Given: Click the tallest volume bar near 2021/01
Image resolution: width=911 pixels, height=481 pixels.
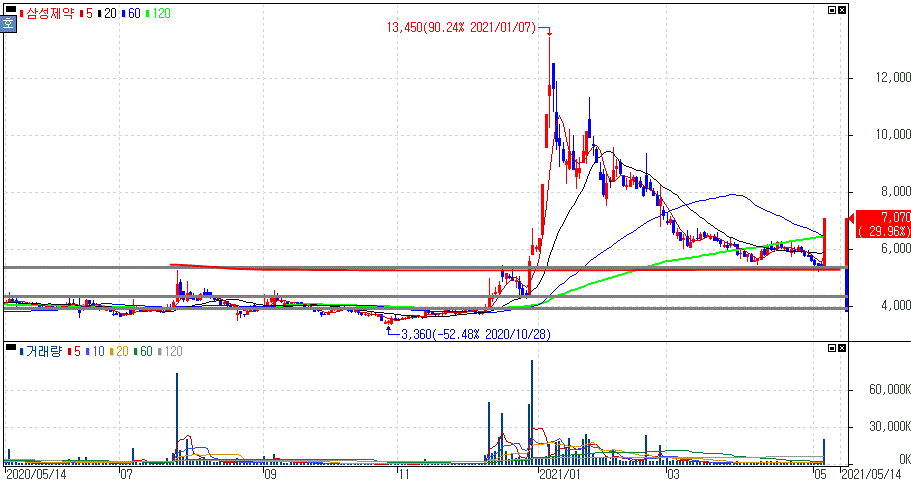Looking at the screenshot, I should tap(532, 412).
